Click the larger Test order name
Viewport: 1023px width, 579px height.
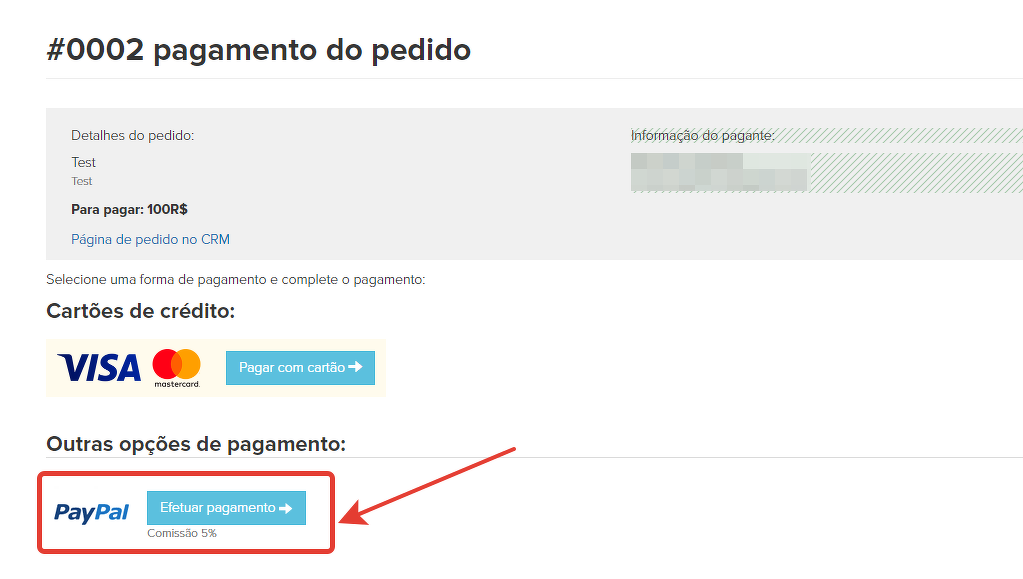84,163
